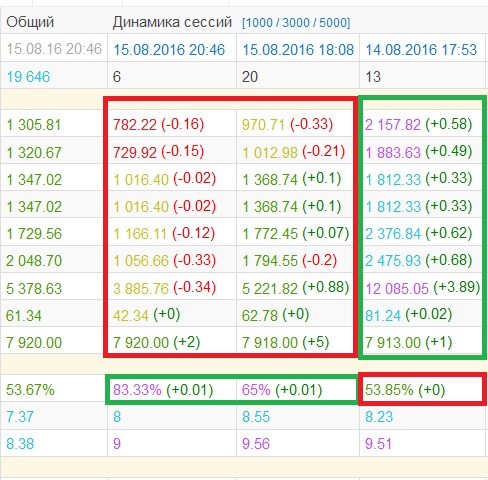The height and width of the screenshot is (480, 488).
Task: Select win rate 53.85% (+0)
Action: point(405,390)
